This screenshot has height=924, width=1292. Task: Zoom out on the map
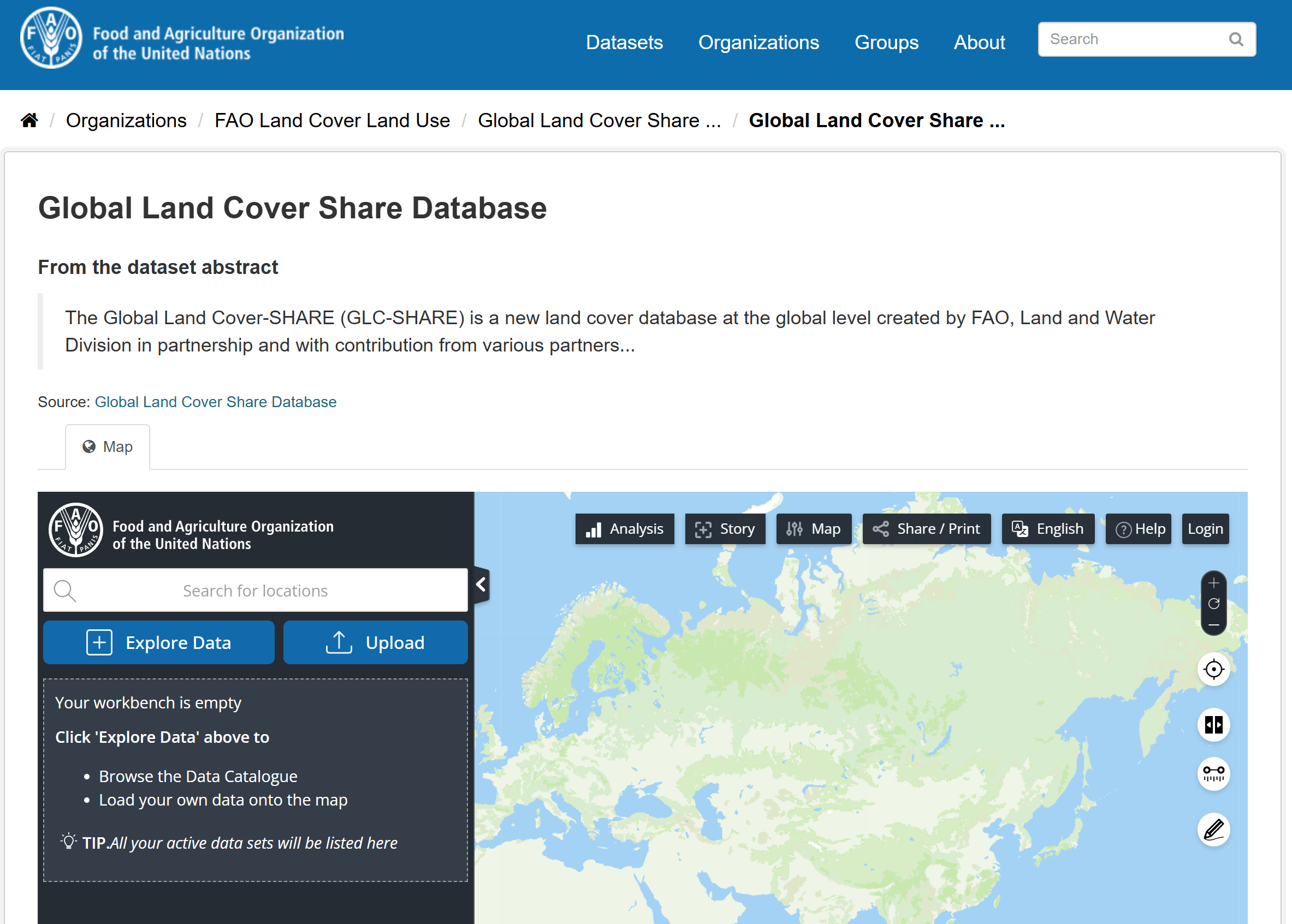(1213, 625)
